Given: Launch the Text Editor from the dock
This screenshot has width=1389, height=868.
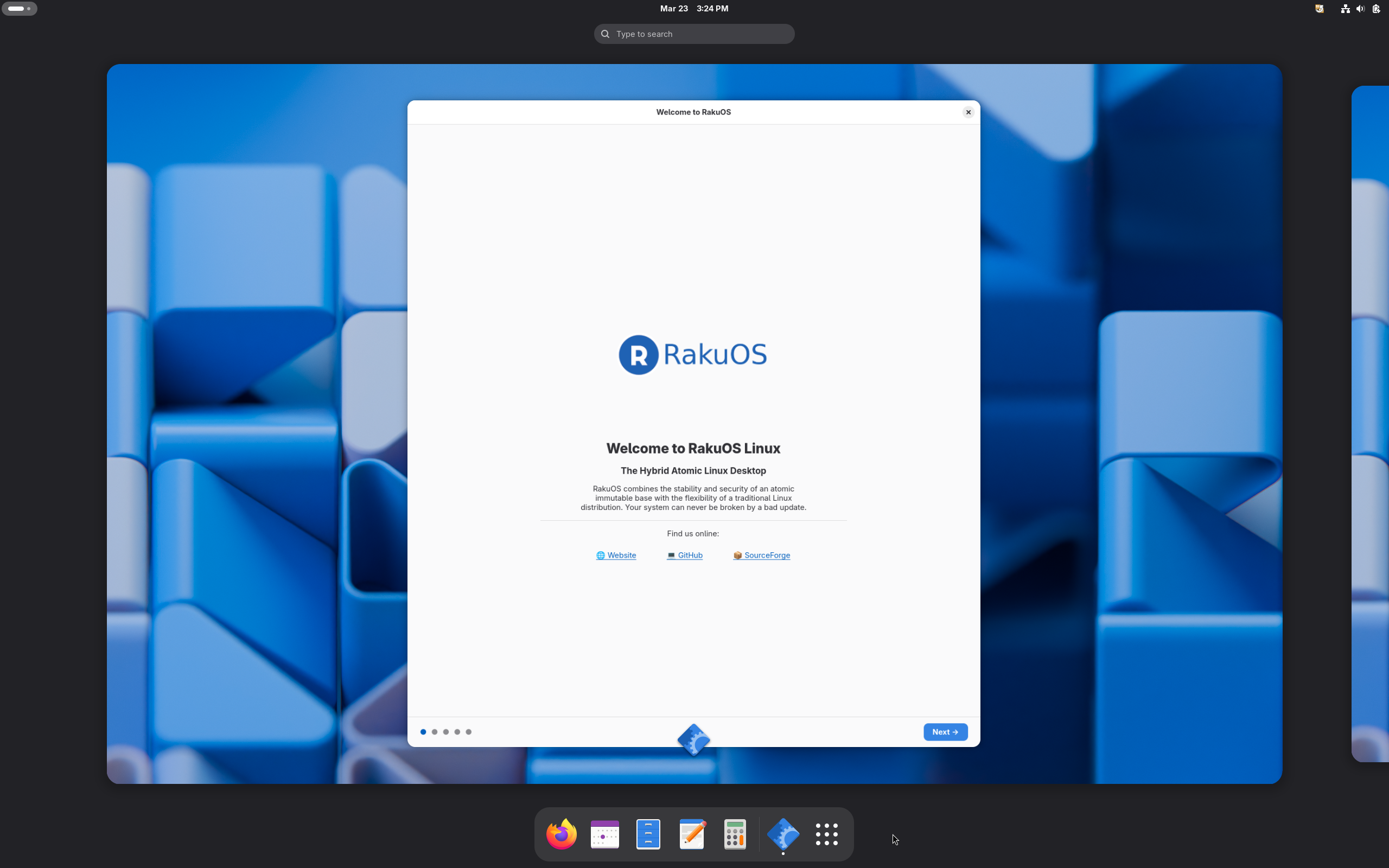Looking at the screenshot, I should 692,834.
